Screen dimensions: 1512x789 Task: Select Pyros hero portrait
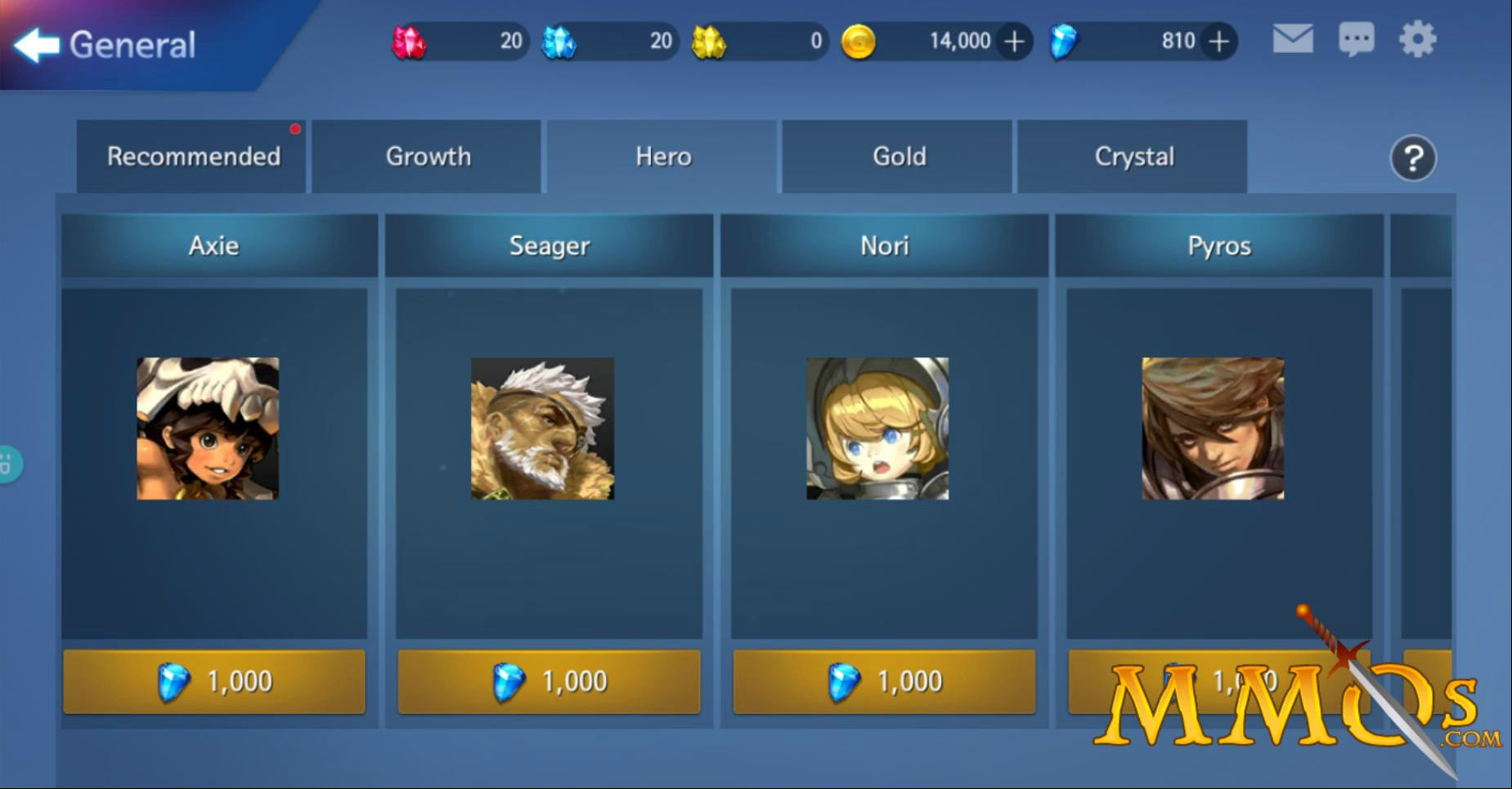1213,428
